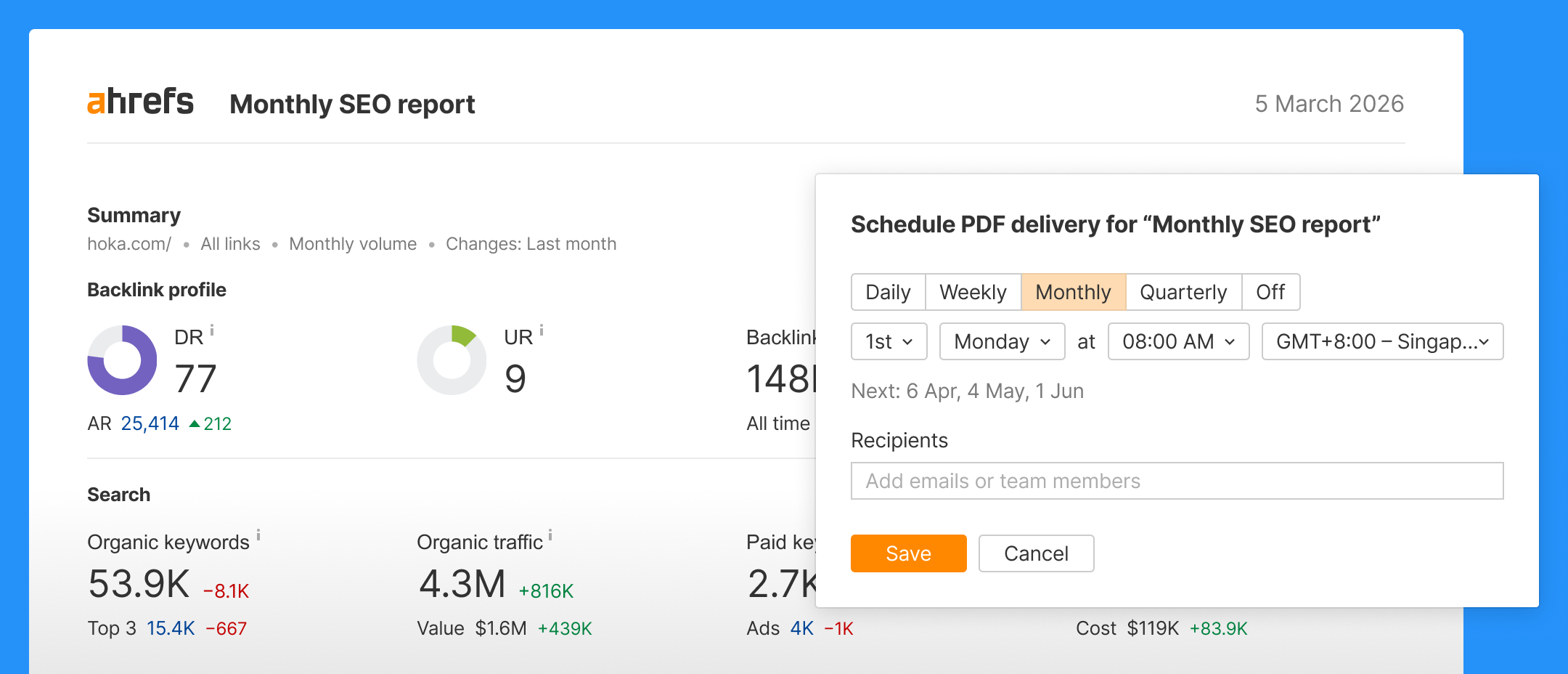Switch to the Monthly tab

click(x=1073, y=292)
